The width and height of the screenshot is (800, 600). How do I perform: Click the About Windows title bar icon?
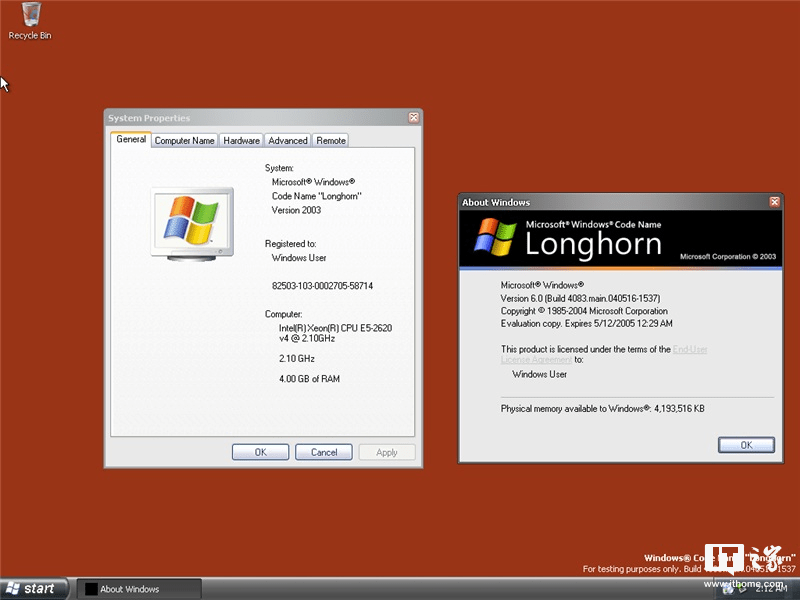[464, 201]
